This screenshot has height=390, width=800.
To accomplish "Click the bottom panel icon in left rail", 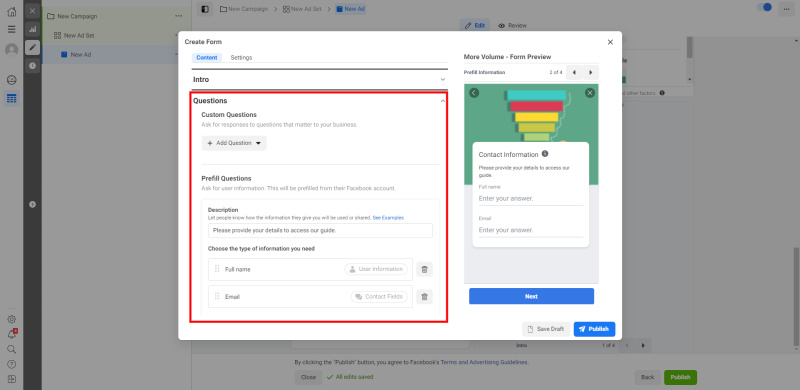I will [x=11, y=379].
